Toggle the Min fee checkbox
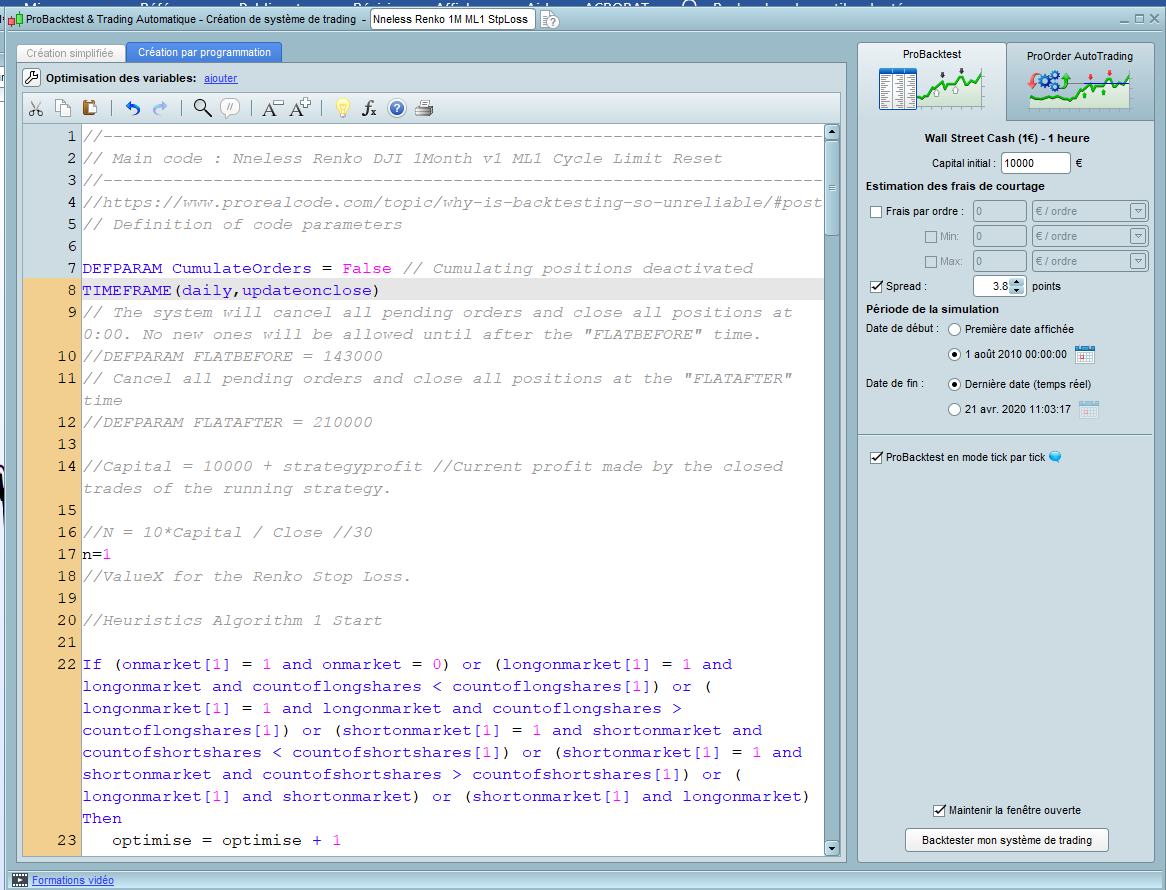 pos(930,237)
